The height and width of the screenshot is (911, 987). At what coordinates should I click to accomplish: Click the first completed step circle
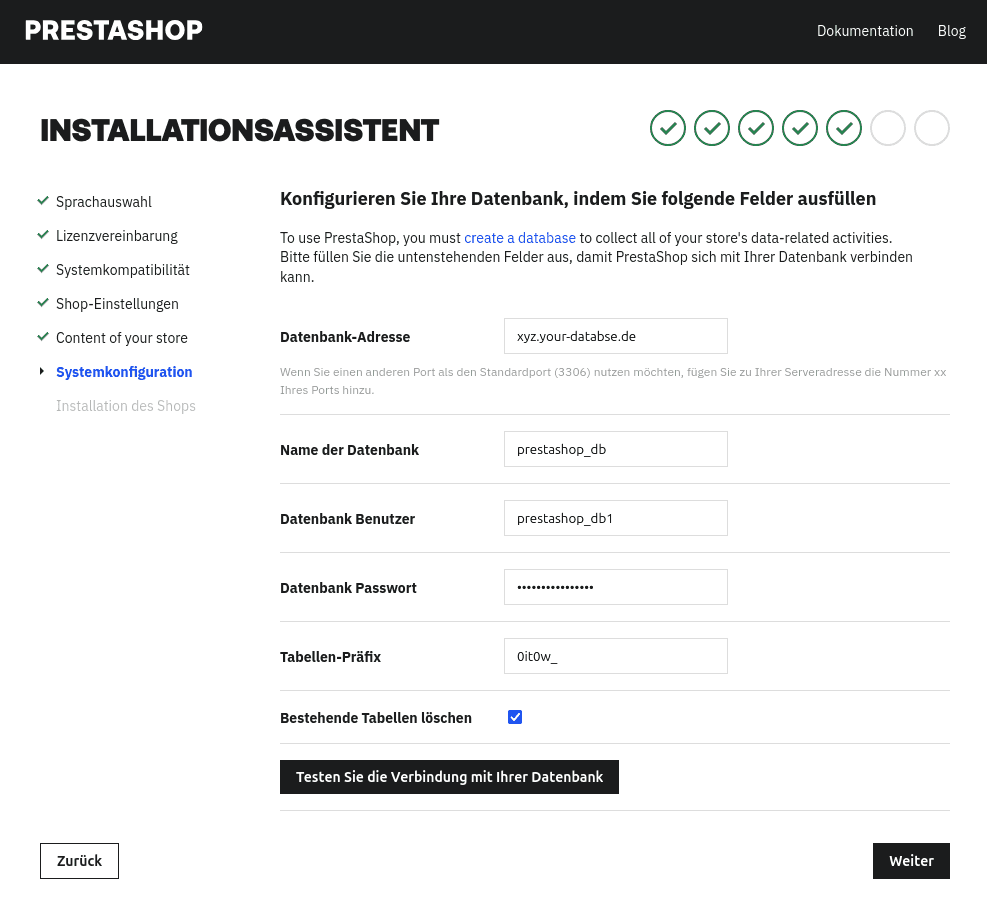668,128
